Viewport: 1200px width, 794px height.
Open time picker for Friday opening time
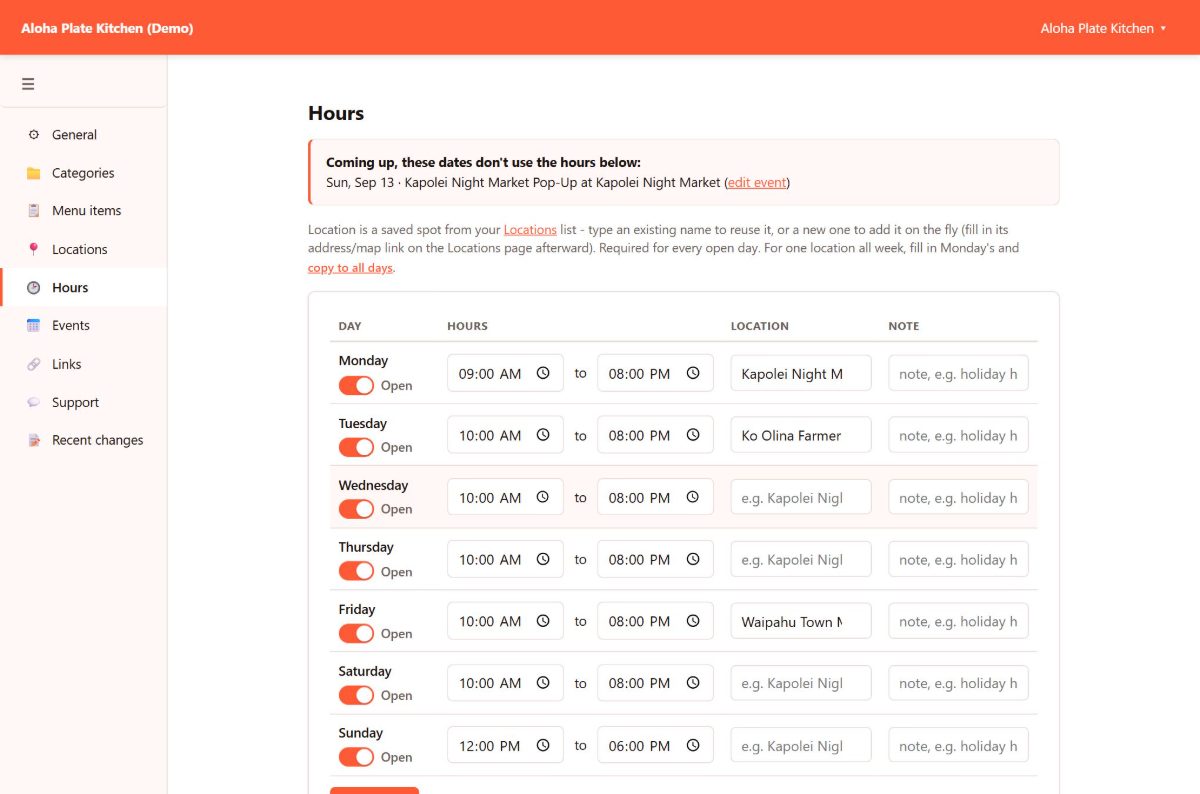(x=543, y=621)
